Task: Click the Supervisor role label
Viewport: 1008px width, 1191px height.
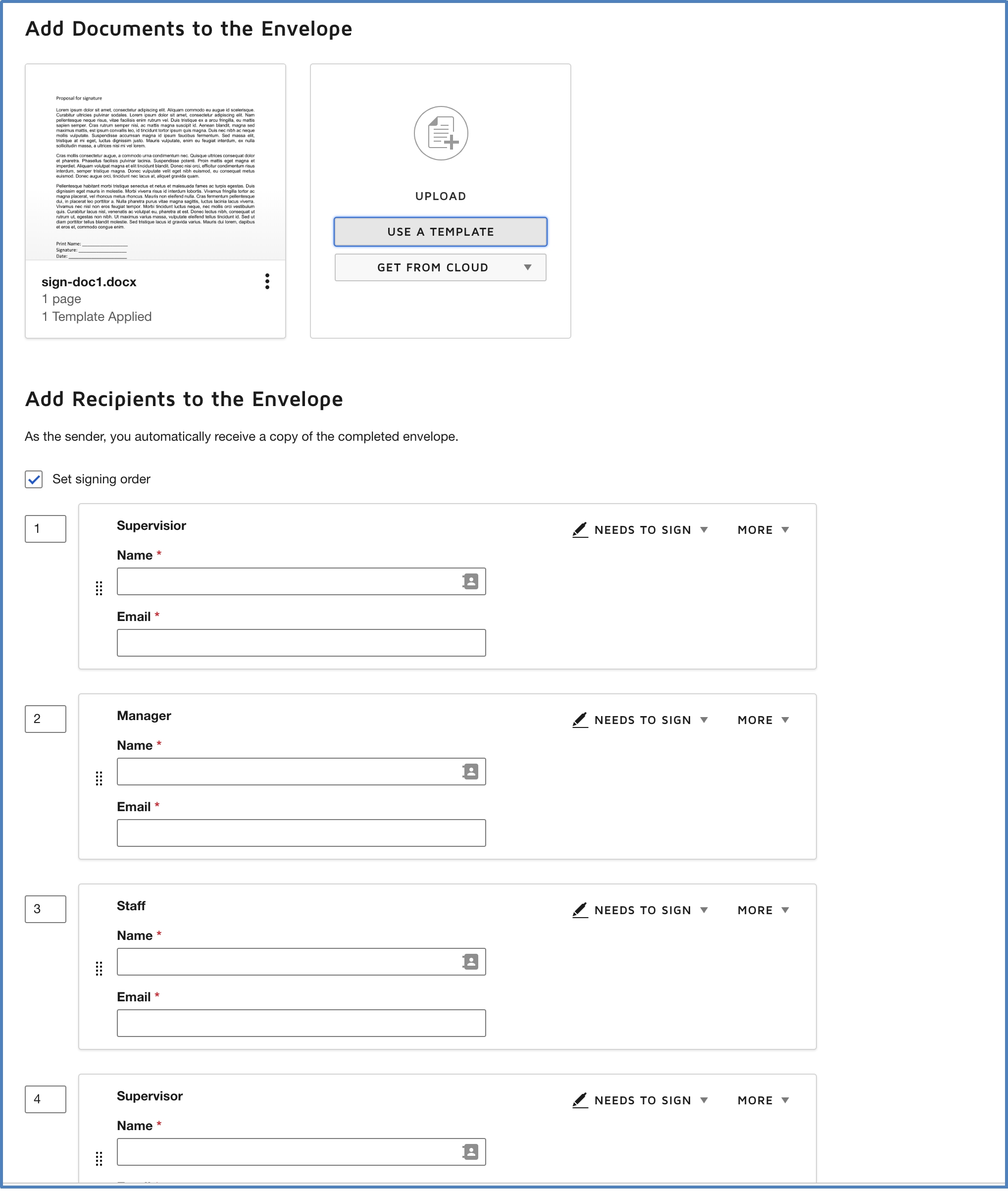Action: (150, 1096)
